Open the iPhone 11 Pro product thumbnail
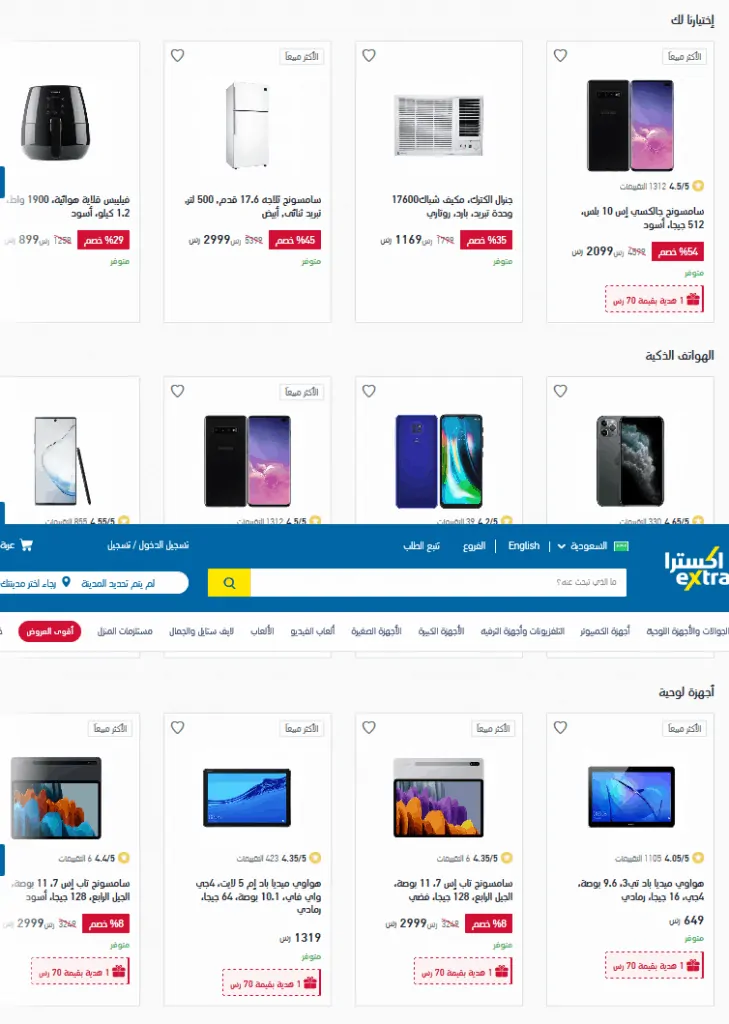Viewport: 729px width, 1024px height. point(630,461)
